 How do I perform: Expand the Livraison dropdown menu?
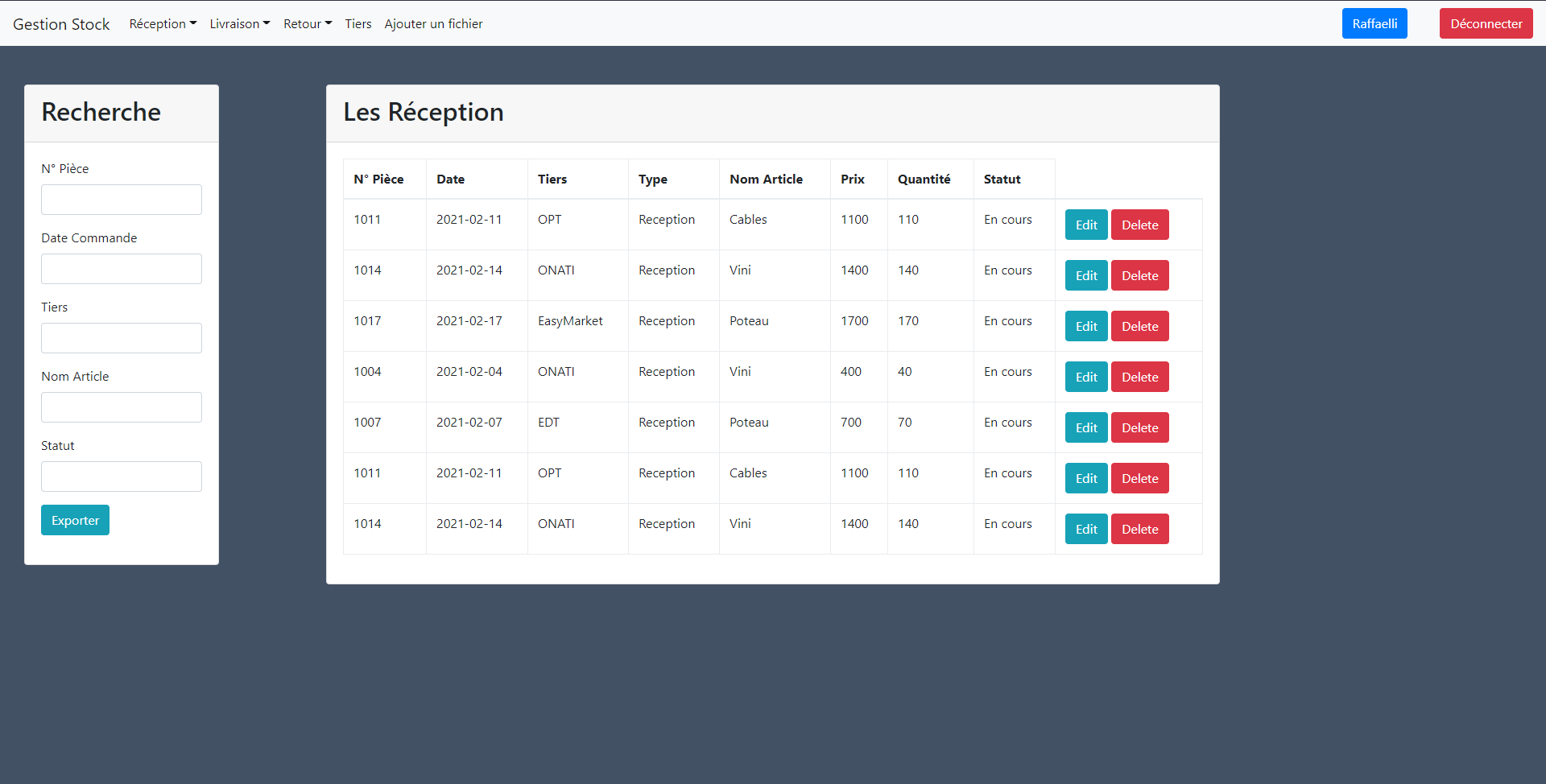click(x=239, y=24)
